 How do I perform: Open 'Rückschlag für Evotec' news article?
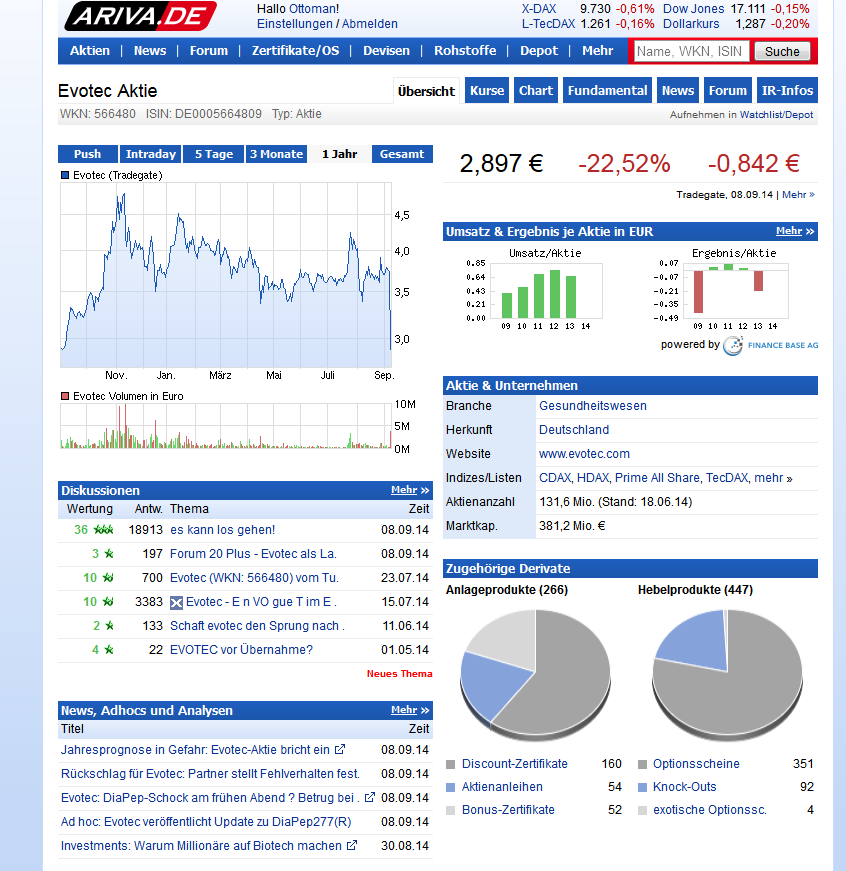(x=210, y=773)
